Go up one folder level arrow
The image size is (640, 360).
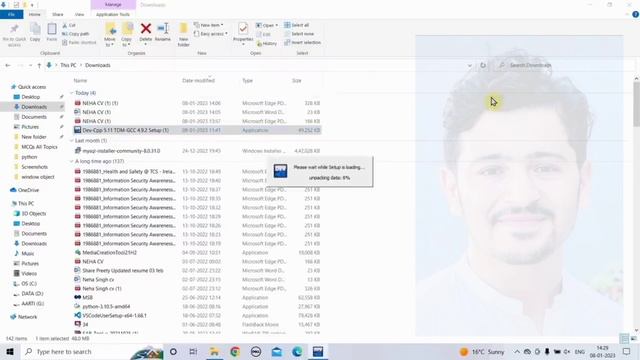coord(39,65)
